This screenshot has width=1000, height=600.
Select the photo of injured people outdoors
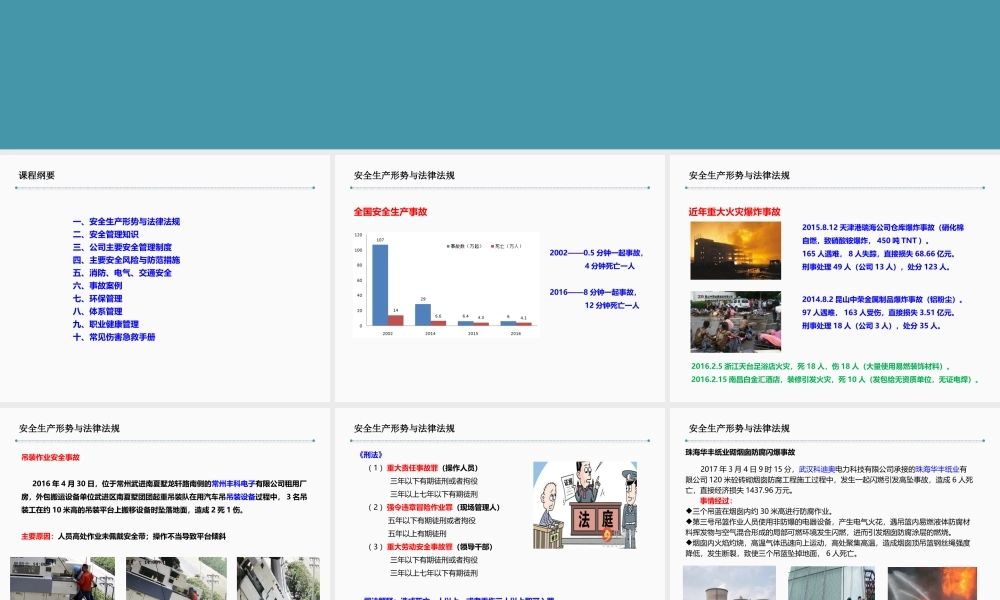[x=735, y=321]
